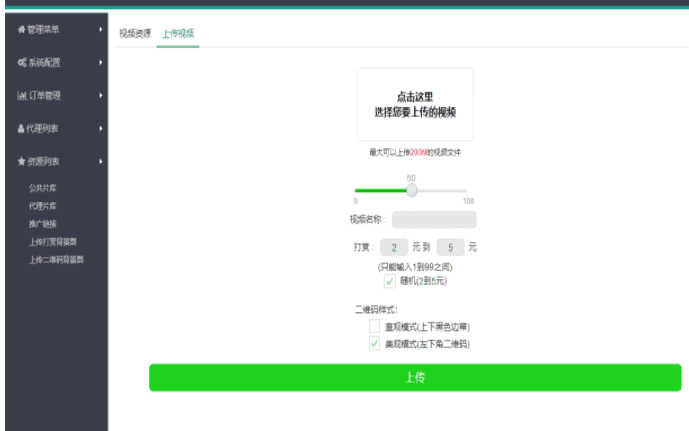This screenshot has width=689, height=431.
Task: Expand the 订单管理 arrow
Action: (x=101, y=95)
